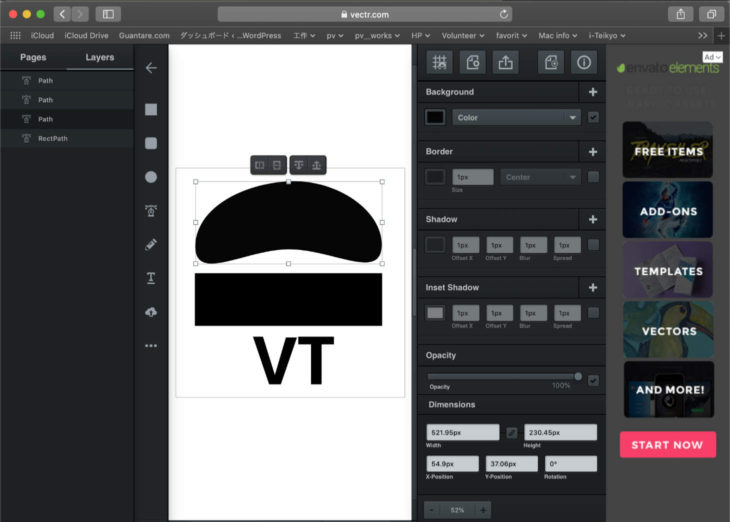
Task: Select the Rectangle shape tool
Action: [151, 110]
